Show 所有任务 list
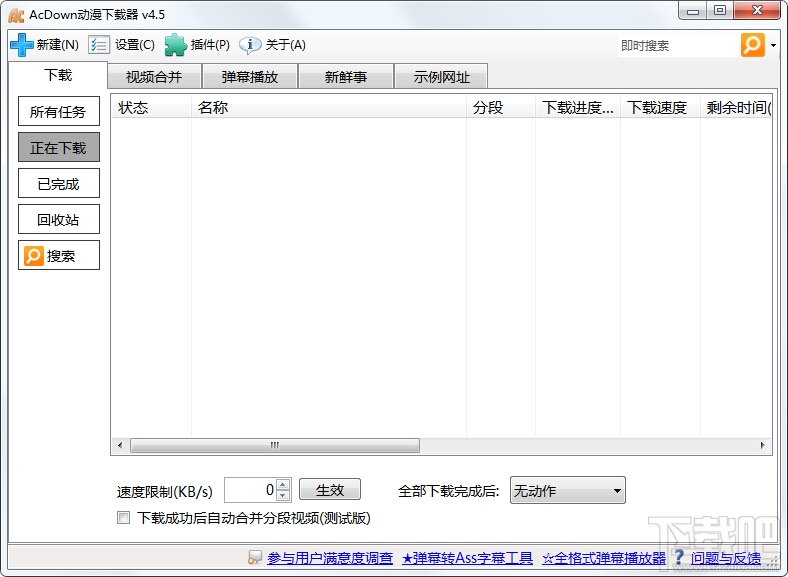 59,111
